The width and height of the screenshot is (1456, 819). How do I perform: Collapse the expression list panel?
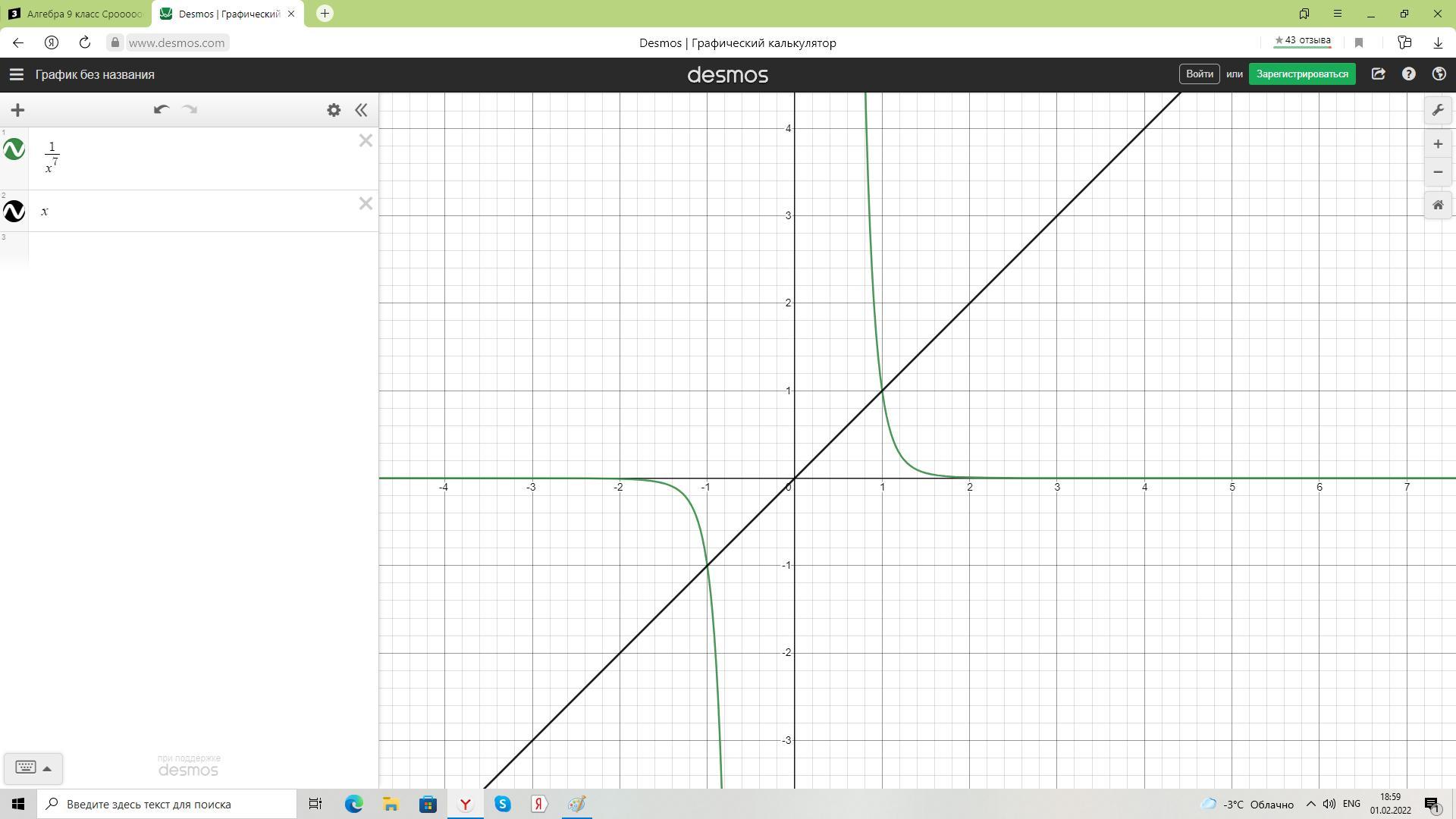[362, 110]
